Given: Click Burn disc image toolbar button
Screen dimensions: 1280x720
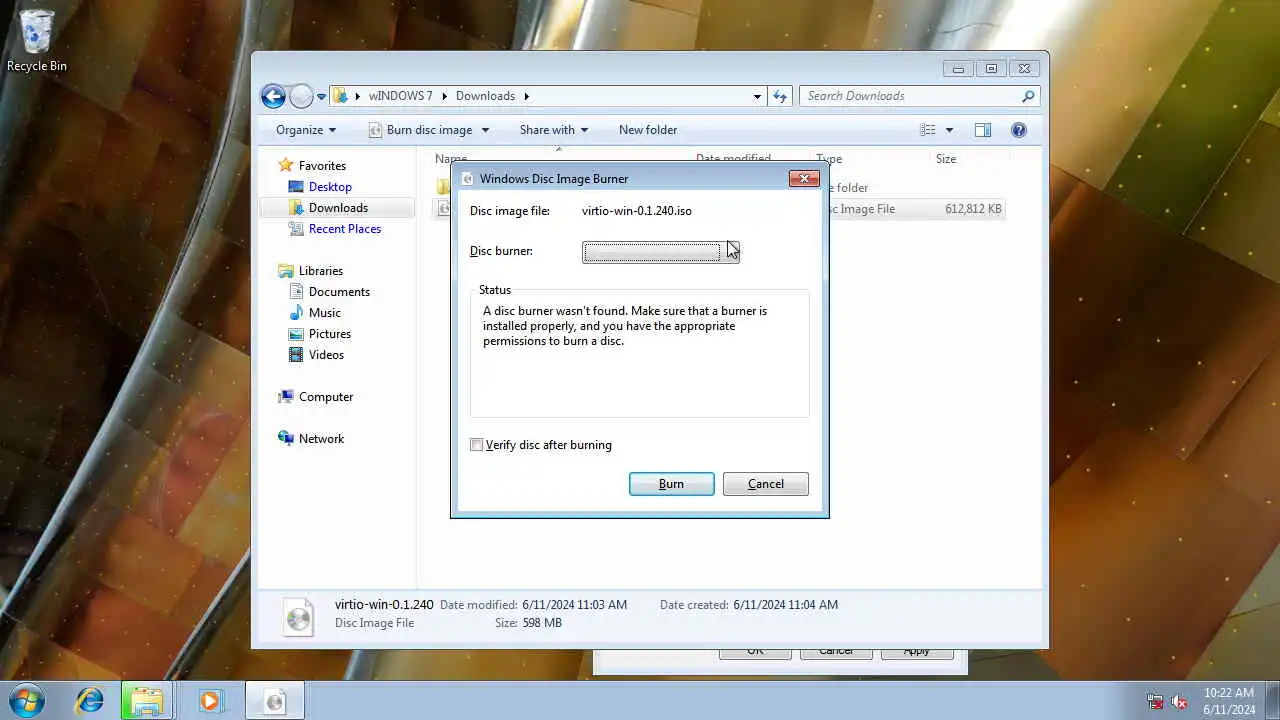Looking at the screenshot, I should 420,130.
